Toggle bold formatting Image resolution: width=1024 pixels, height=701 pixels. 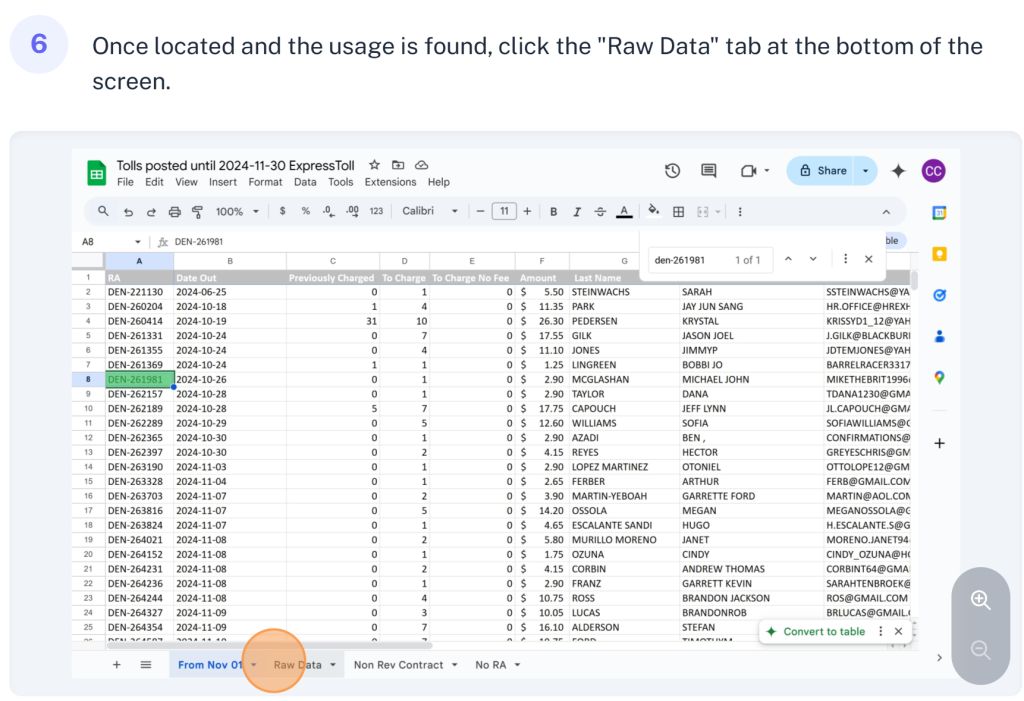pyautogui.click(x=553, y=212)
